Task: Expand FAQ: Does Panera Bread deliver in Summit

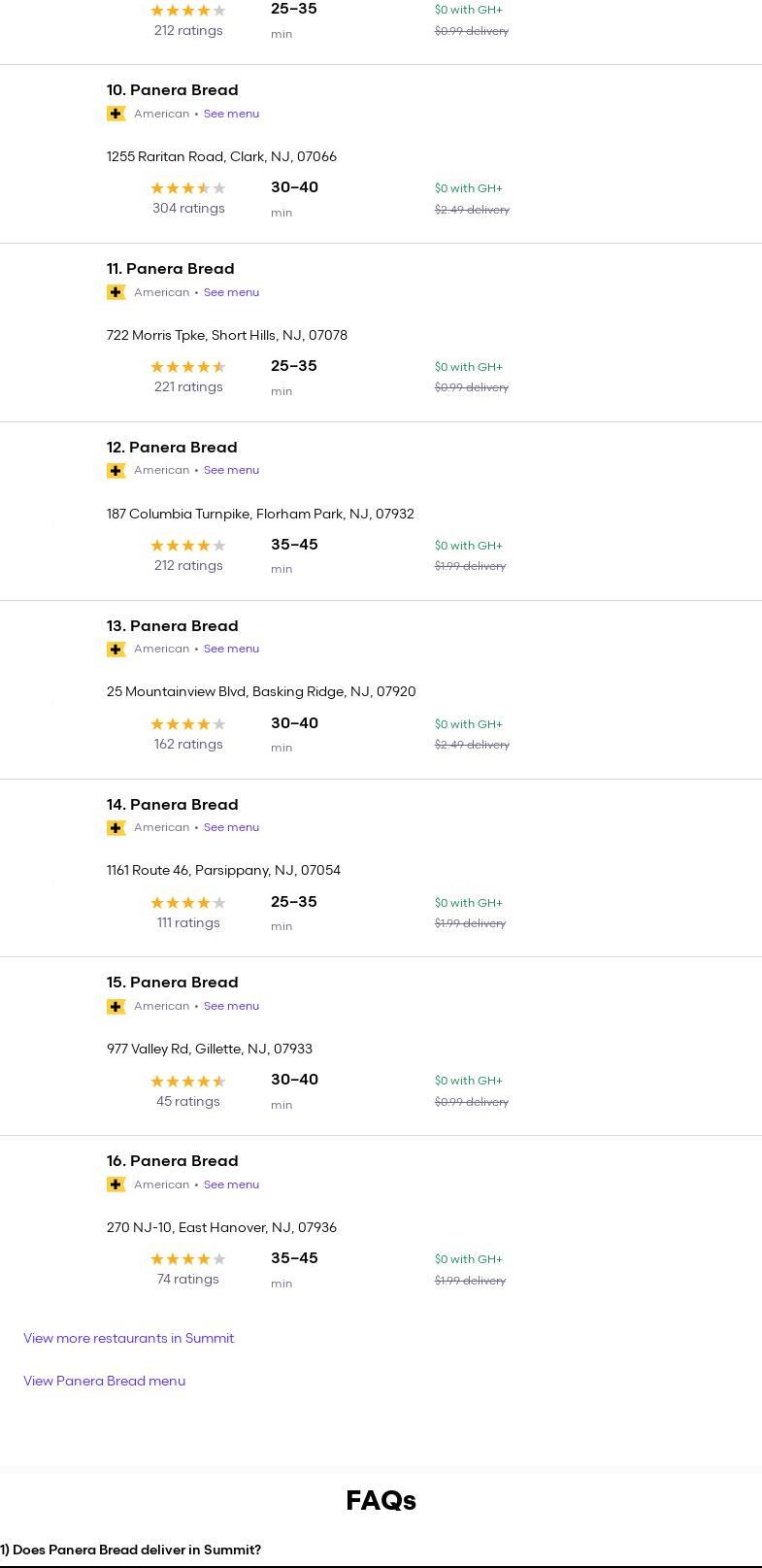Action: [131, 1550]
